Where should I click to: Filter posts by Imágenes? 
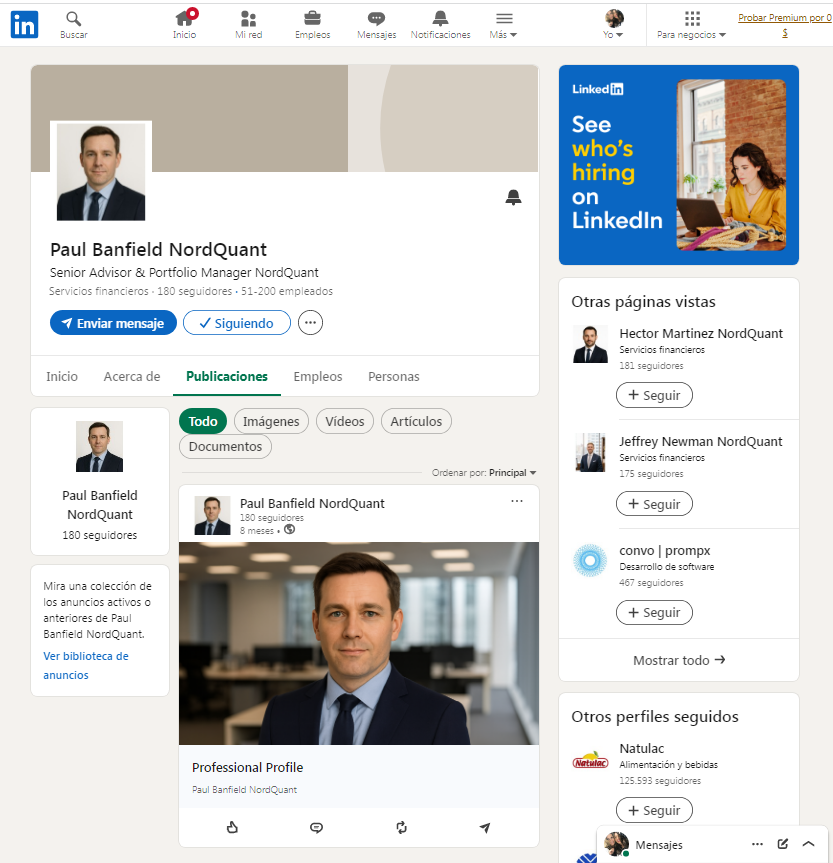[x=271, y=422]
